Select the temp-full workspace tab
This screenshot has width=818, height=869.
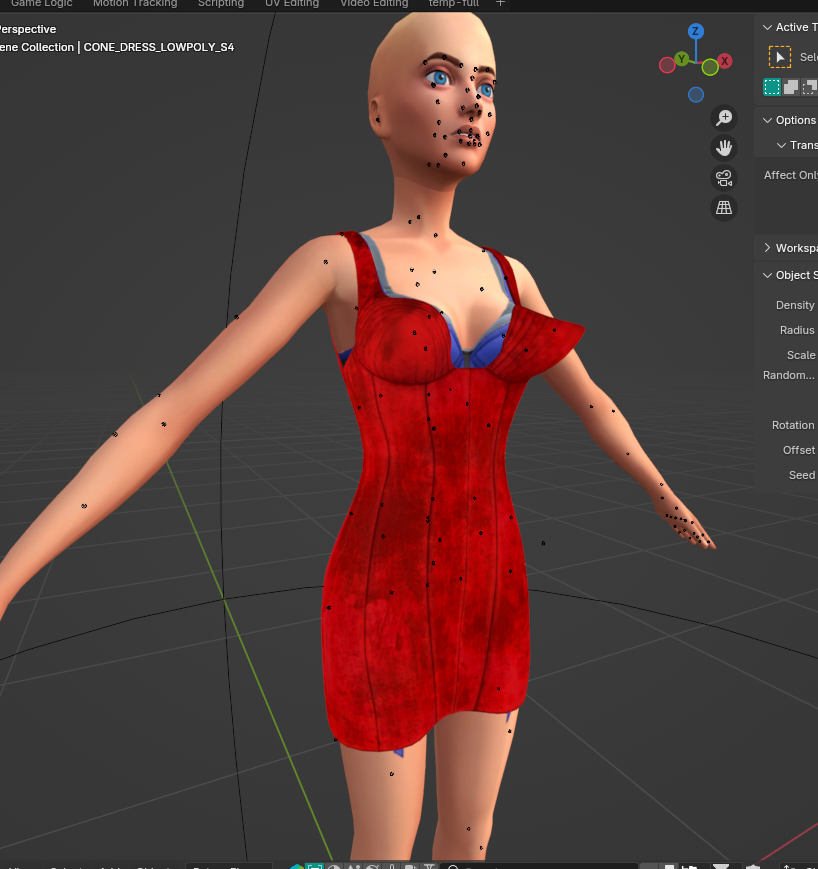coord(453,3)
